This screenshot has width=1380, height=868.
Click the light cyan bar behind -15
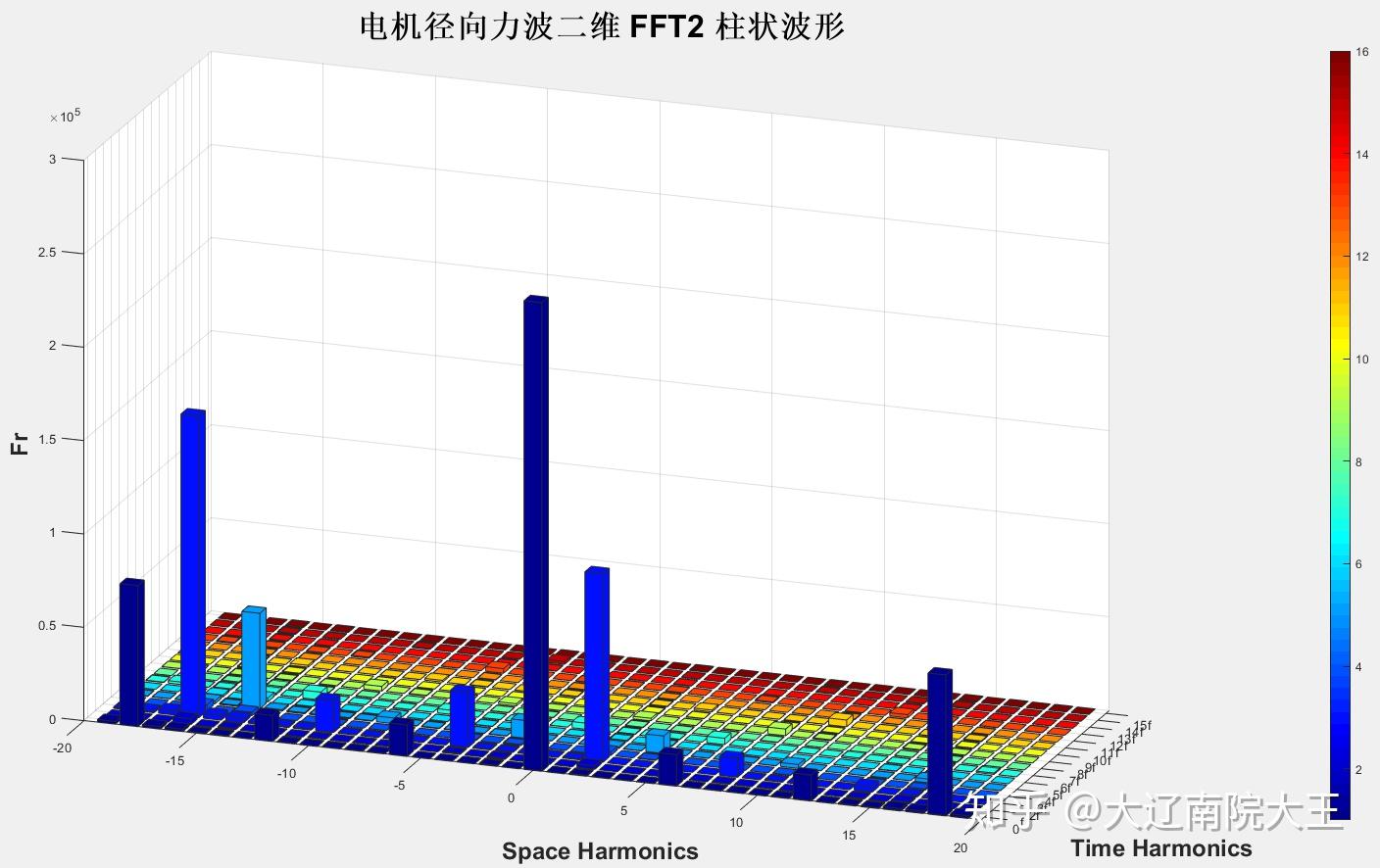click(254, 656)
